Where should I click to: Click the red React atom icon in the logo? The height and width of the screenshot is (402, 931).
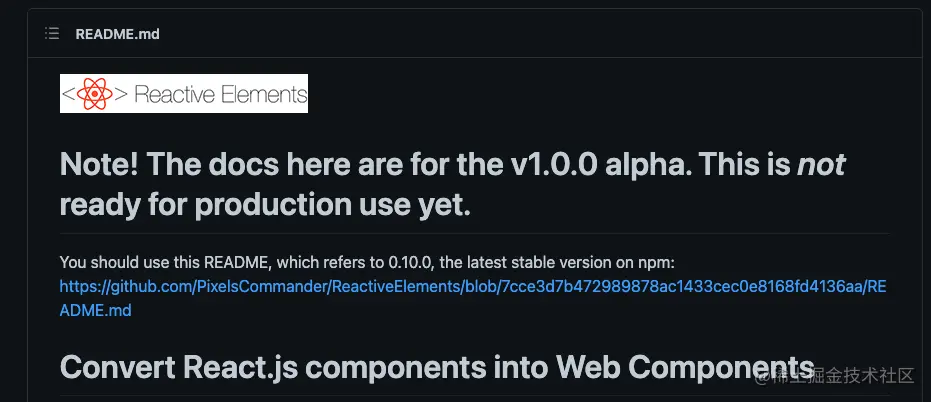(x=94, y=94)
